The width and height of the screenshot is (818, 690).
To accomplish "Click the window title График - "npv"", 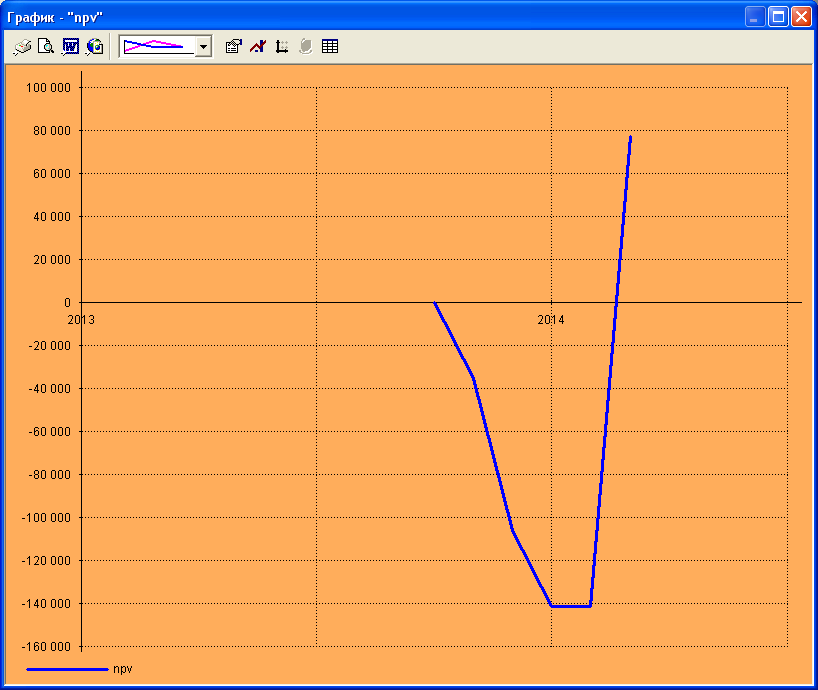I will point(55,18).
